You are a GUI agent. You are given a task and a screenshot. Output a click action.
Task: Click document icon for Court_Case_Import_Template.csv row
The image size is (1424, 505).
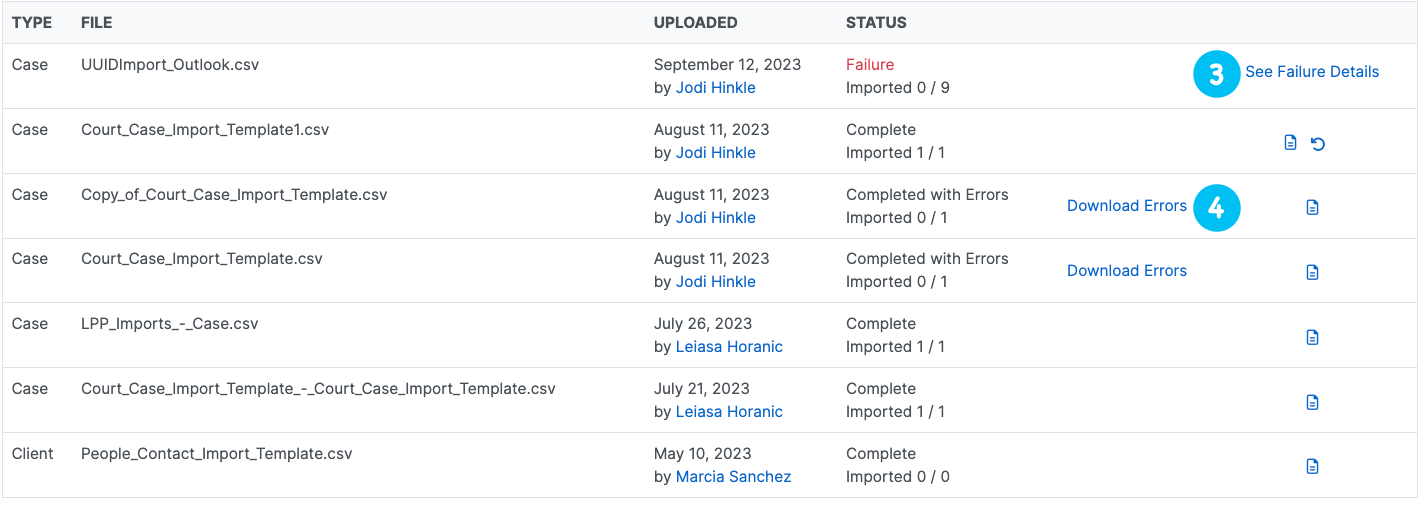(1312, 272)
